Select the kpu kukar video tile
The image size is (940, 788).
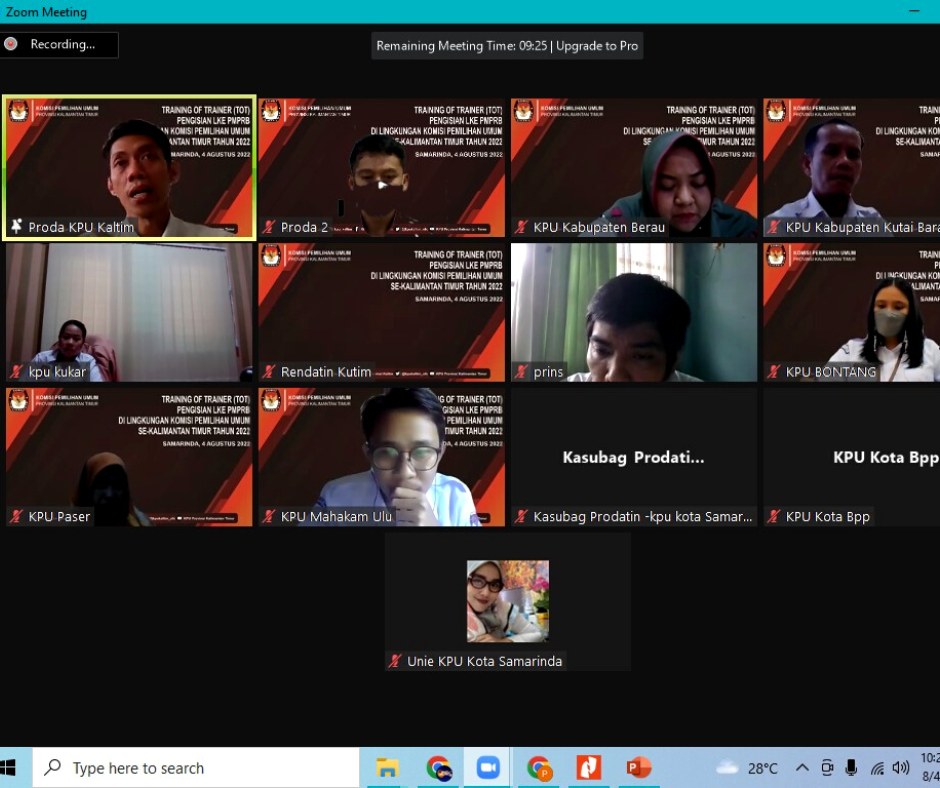click(129, 311)
